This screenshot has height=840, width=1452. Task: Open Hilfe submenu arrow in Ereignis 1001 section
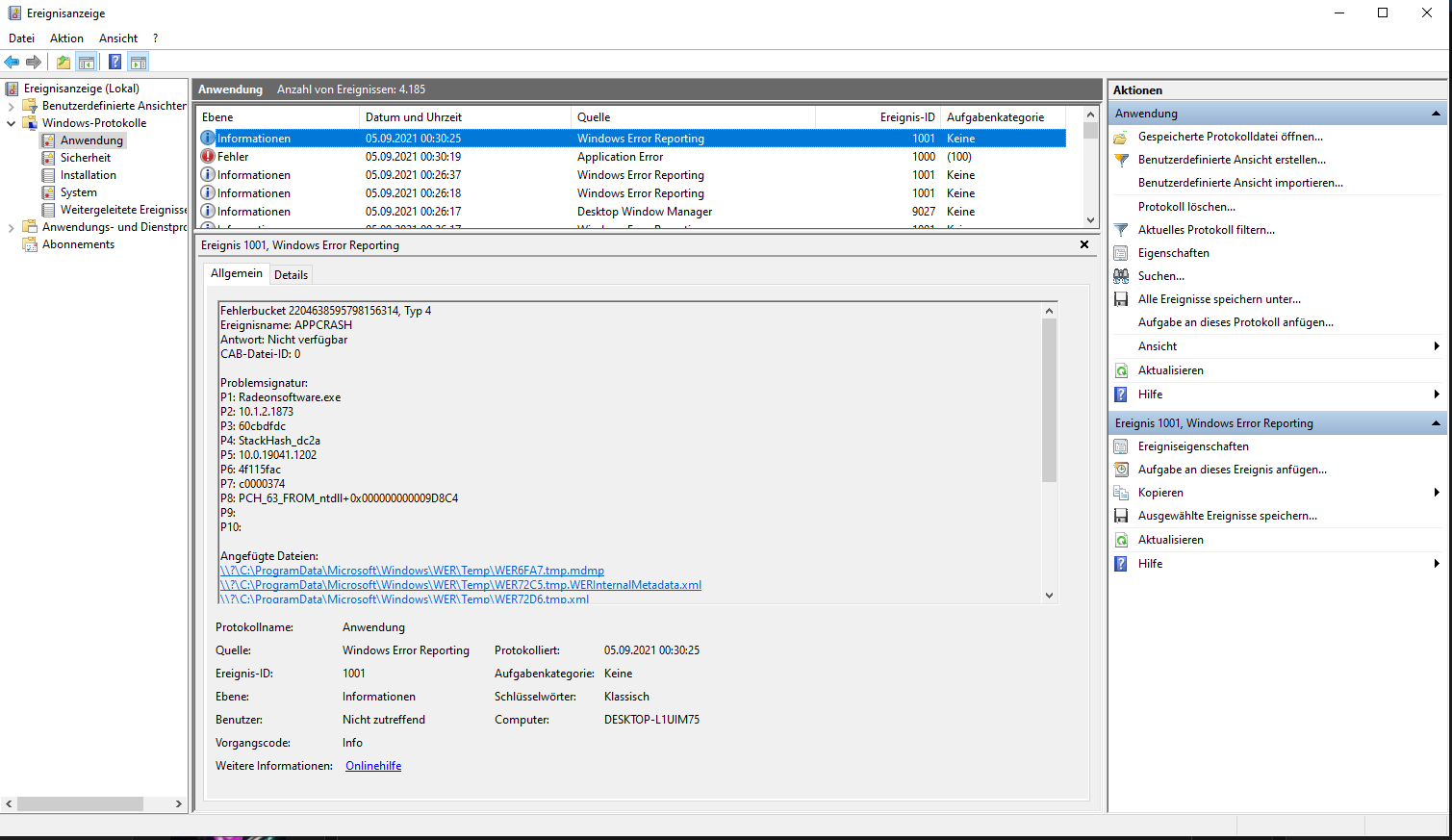tap(1437, 564)
